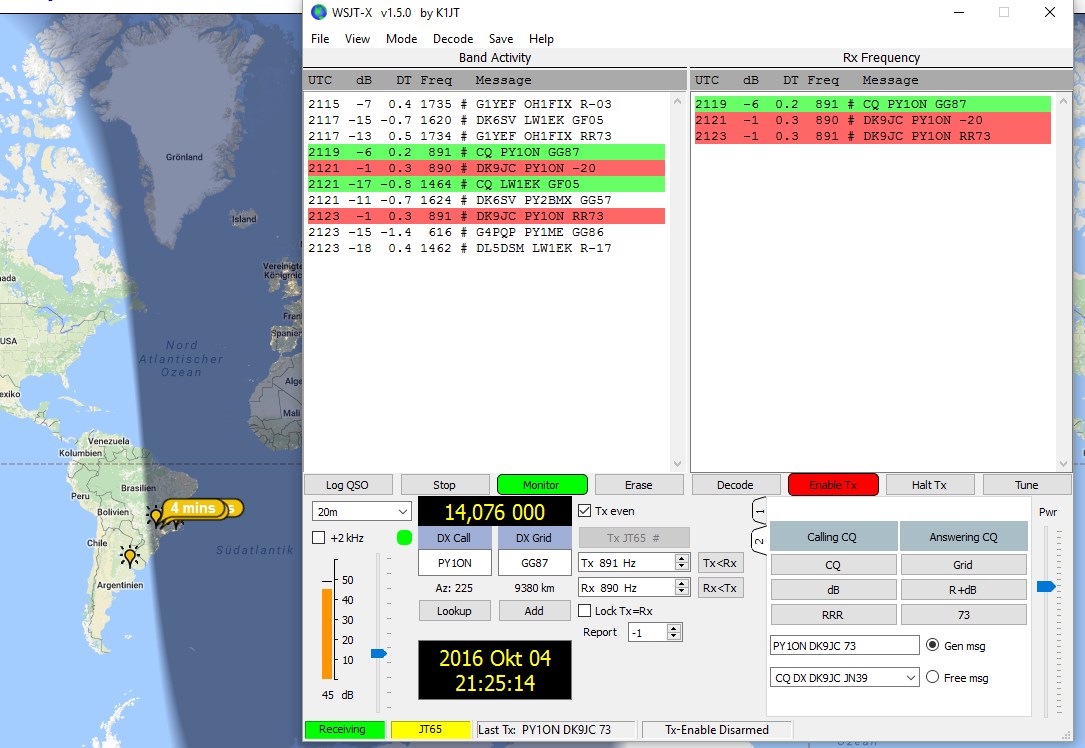Click the WSJT-X globe icon in title bar
The width and height of the screenshot is (1085, 748).
(318, 12)
